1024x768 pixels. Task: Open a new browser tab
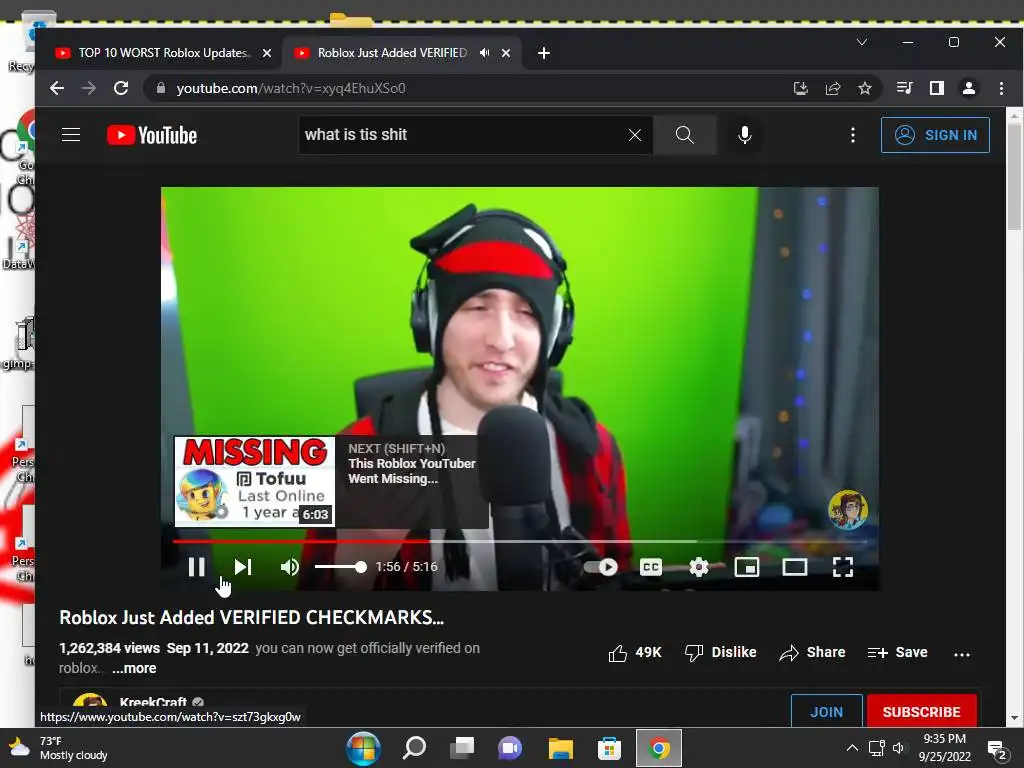(x=543, y=53)
